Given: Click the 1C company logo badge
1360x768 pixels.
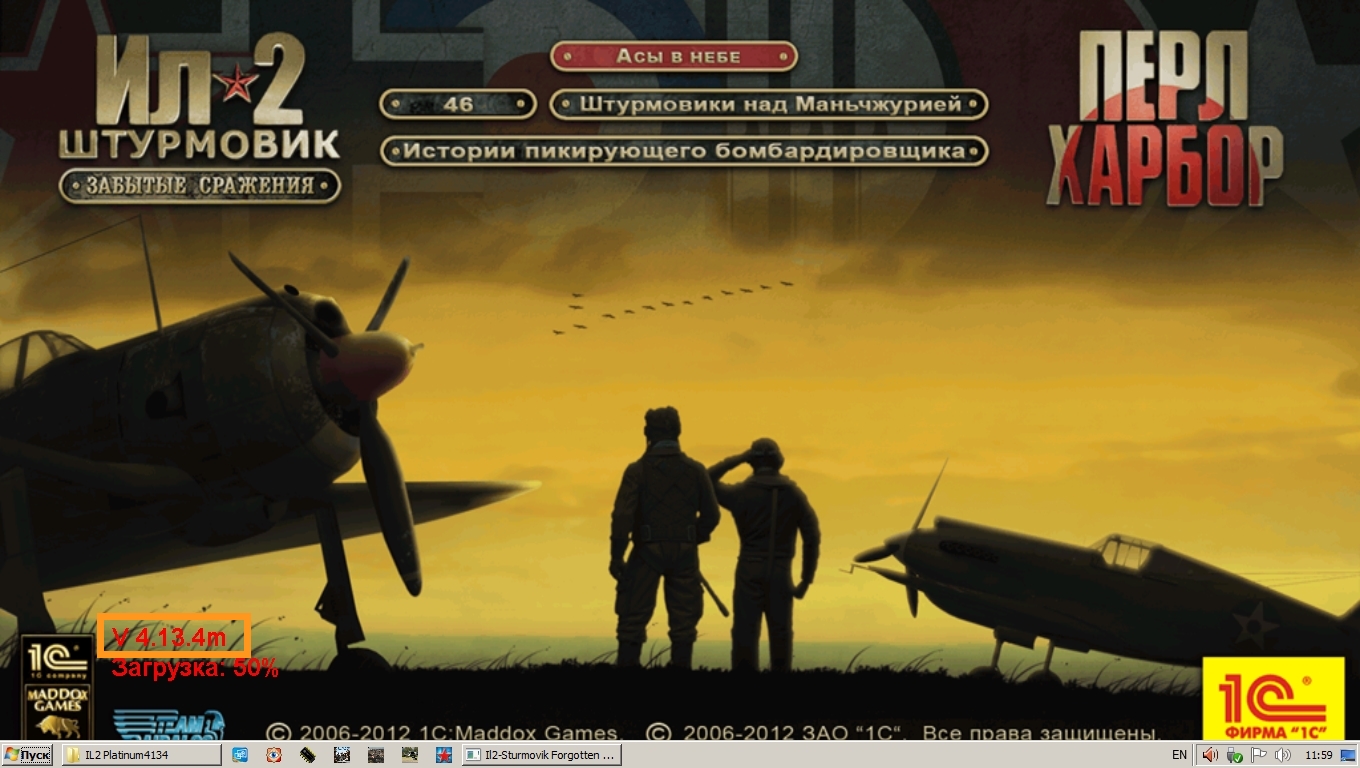Looking at the screenshot, I should (56, 658).
